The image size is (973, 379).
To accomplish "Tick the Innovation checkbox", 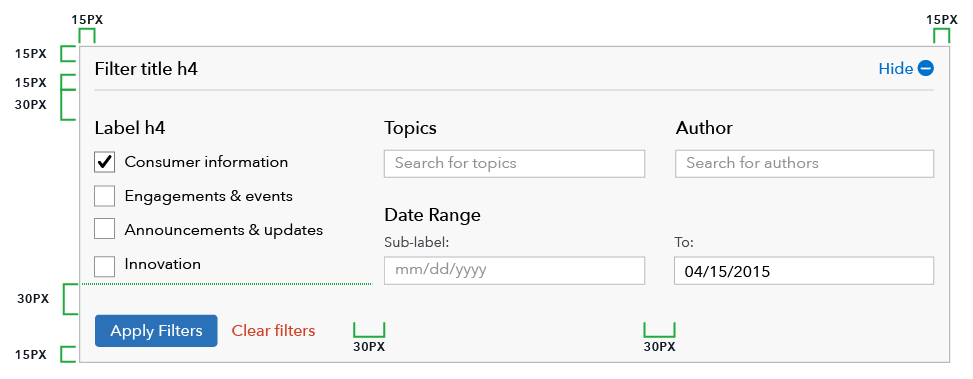I will (x=104, y=267).
